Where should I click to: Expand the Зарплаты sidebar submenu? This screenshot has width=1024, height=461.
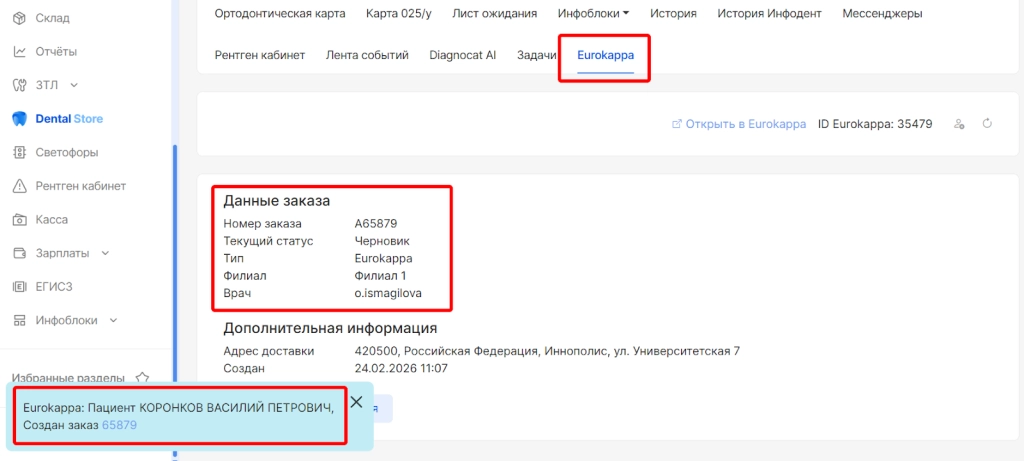point(106,253)
